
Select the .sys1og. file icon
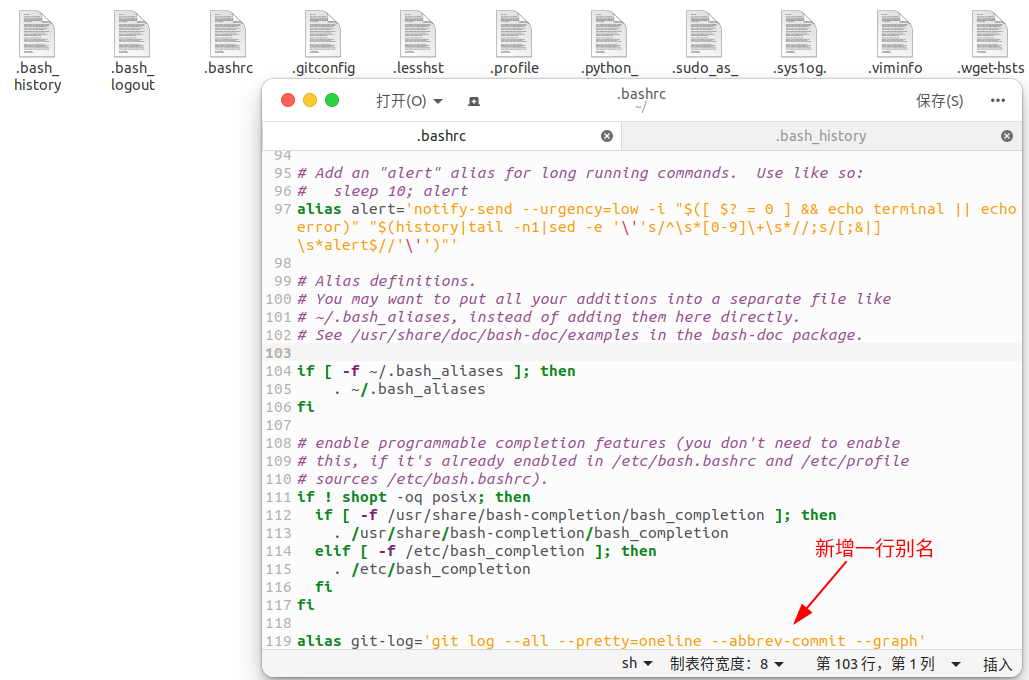[799, 34]
